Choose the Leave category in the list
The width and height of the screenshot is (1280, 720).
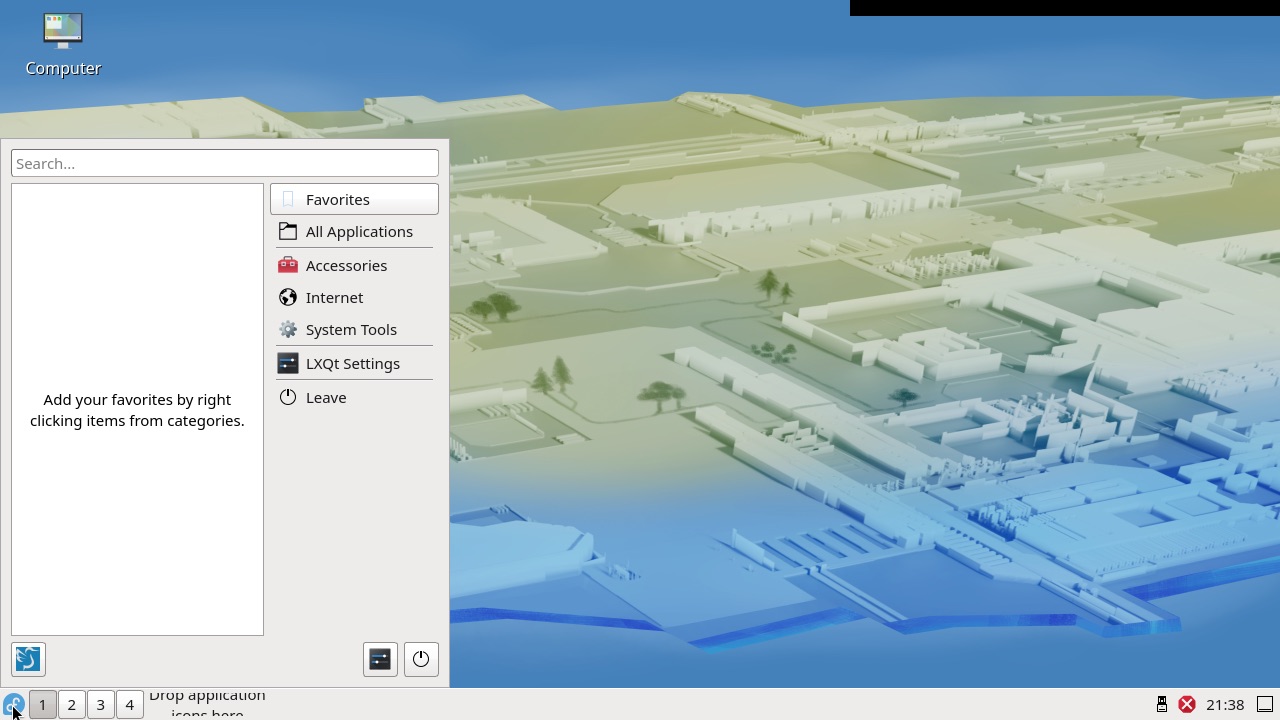tap(354, 397)
